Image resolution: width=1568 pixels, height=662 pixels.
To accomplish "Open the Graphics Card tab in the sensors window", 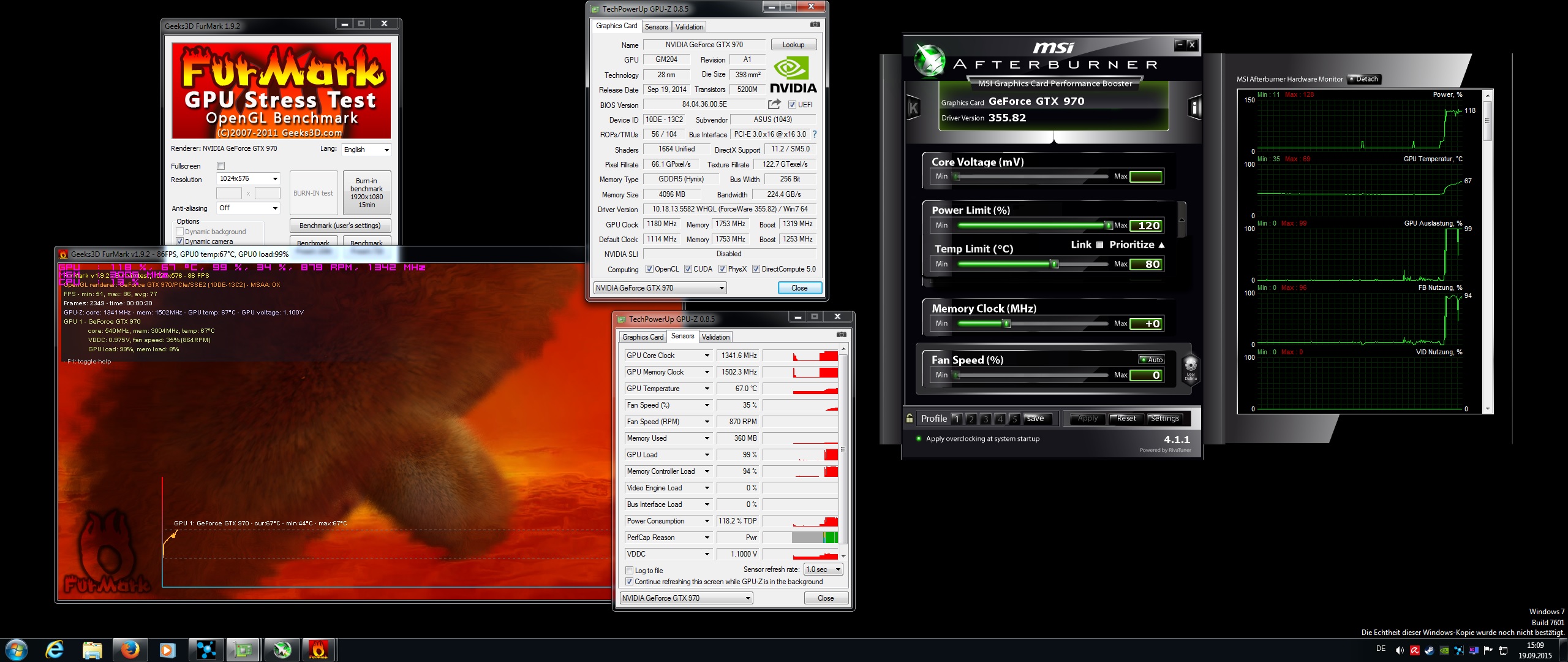I will click(642, 337).
